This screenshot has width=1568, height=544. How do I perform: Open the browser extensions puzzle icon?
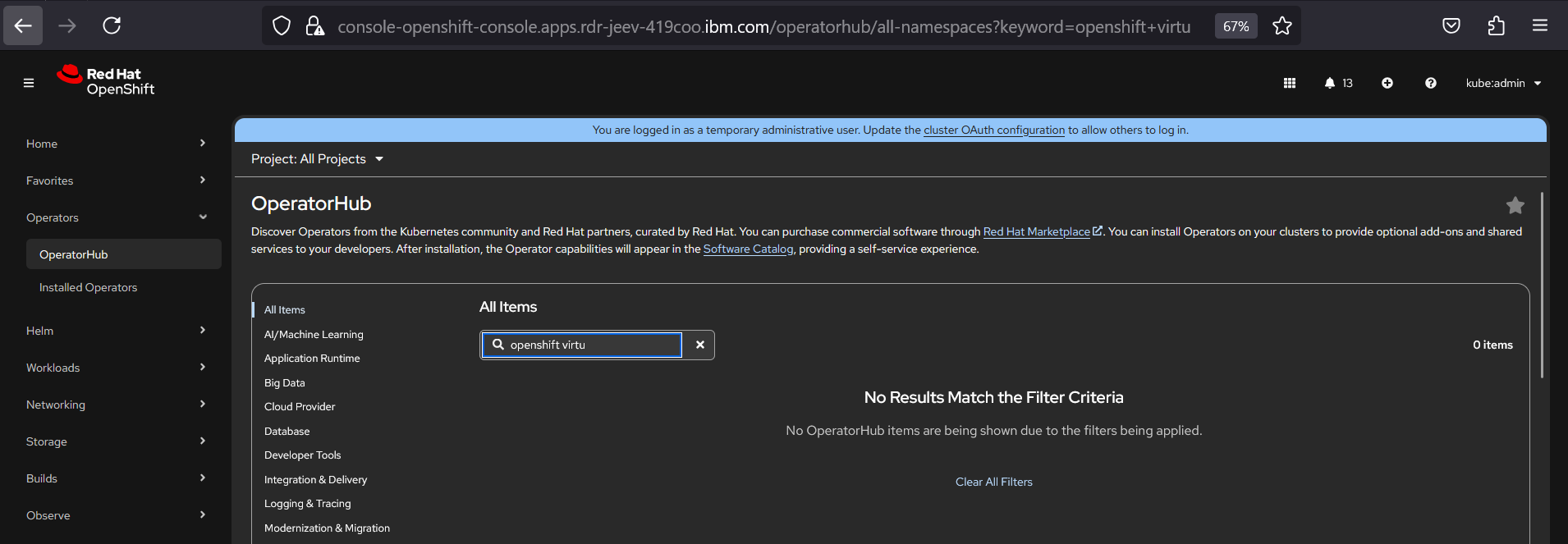1495,26
